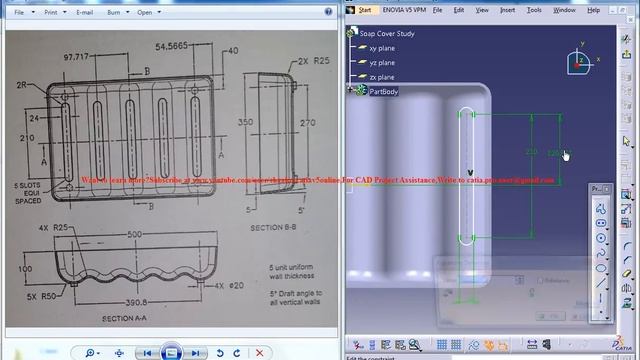
Task: Click the Constraints Defined in Dialog Box icon
Action: (627, 195)
